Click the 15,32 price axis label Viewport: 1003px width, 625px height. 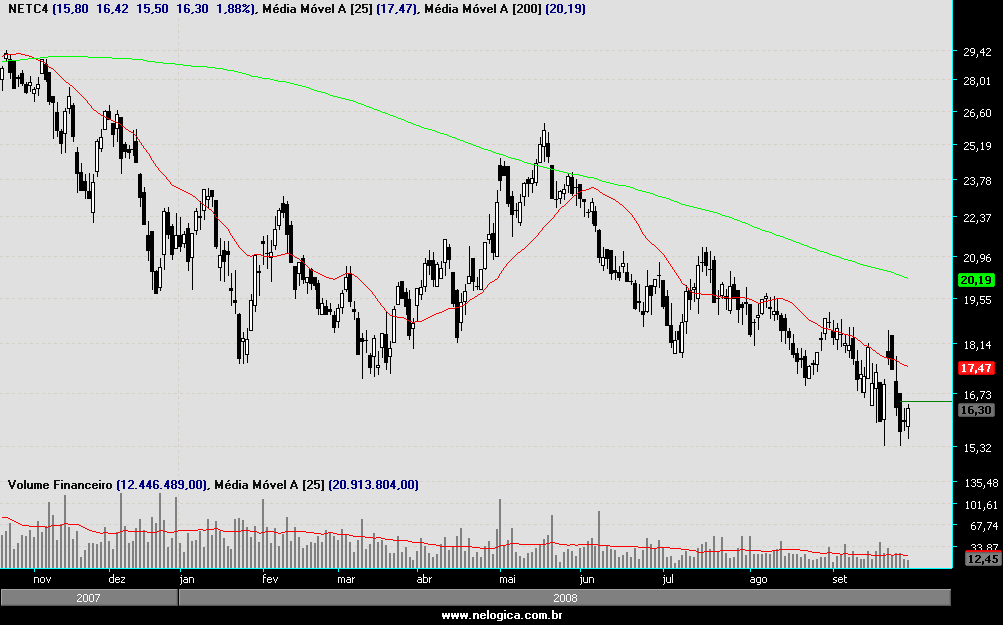977,448
